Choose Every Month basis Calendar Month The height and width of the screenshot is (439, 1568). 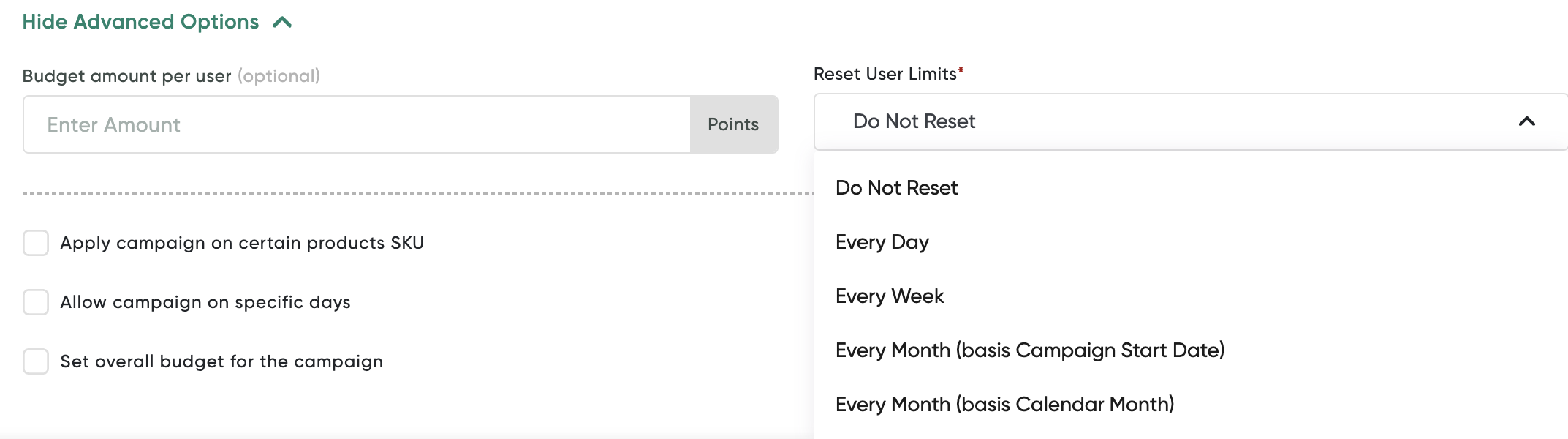tap(1004, 405)
